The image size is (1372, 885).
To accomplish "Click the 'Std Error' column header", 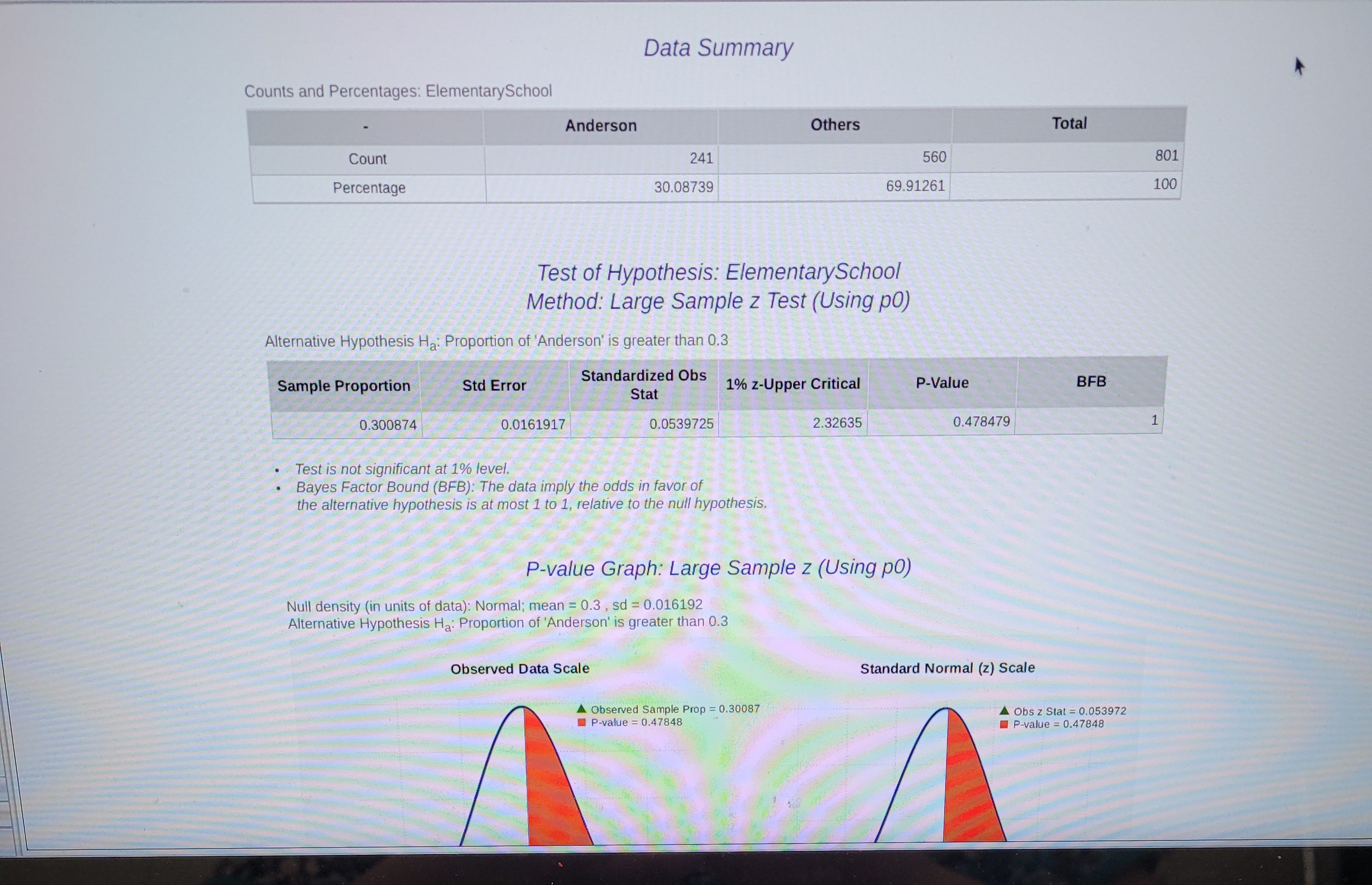I will point(495,385).
